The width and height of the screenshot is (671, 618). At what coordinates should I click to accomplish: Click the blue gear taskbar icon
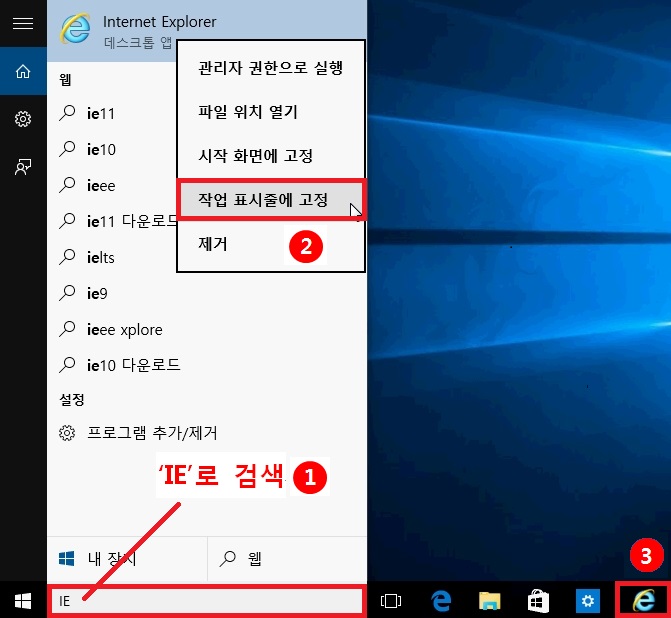(x=587, y=600)
